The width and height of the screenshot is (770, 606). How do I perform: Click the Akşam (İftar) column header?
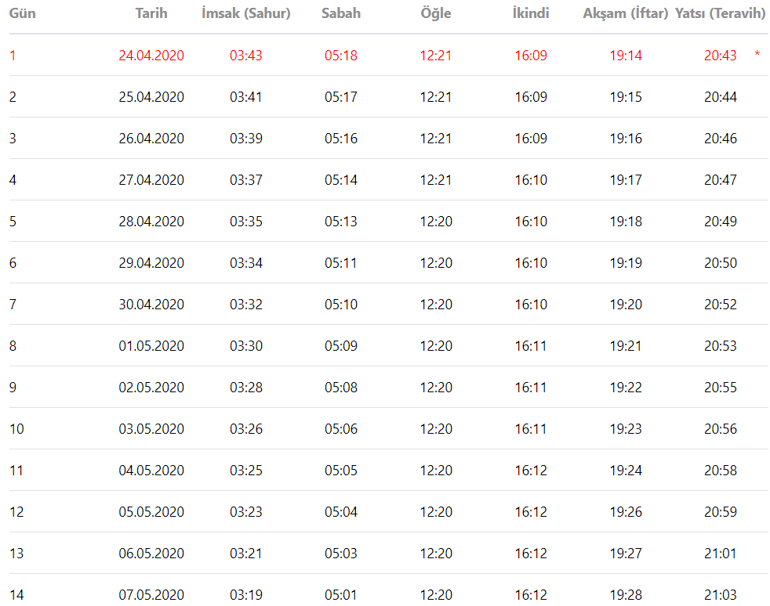point(626,14)
